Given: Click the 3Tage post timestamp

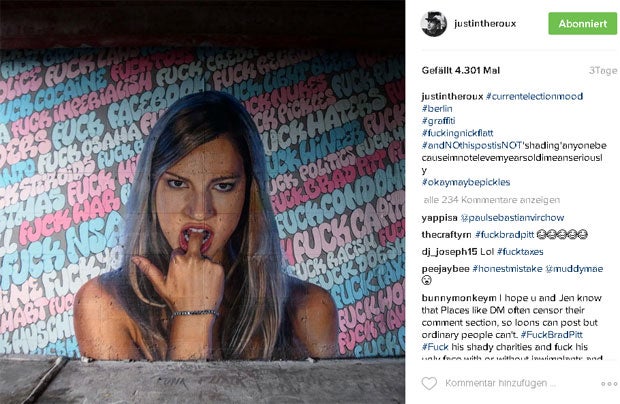Looking at the screenshot, I should [603, 70].
